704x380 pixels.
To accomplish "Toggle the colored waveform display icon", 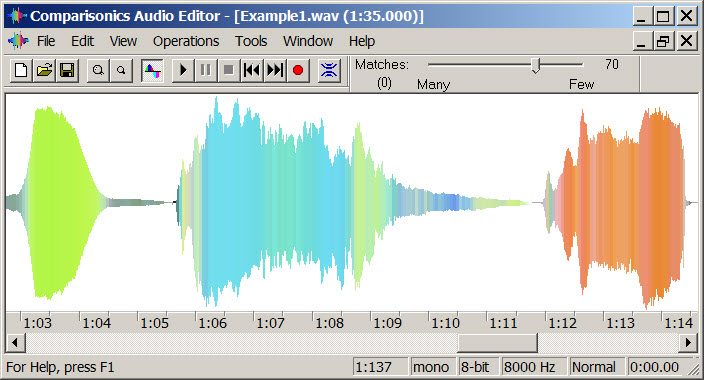I will [152, 71].
